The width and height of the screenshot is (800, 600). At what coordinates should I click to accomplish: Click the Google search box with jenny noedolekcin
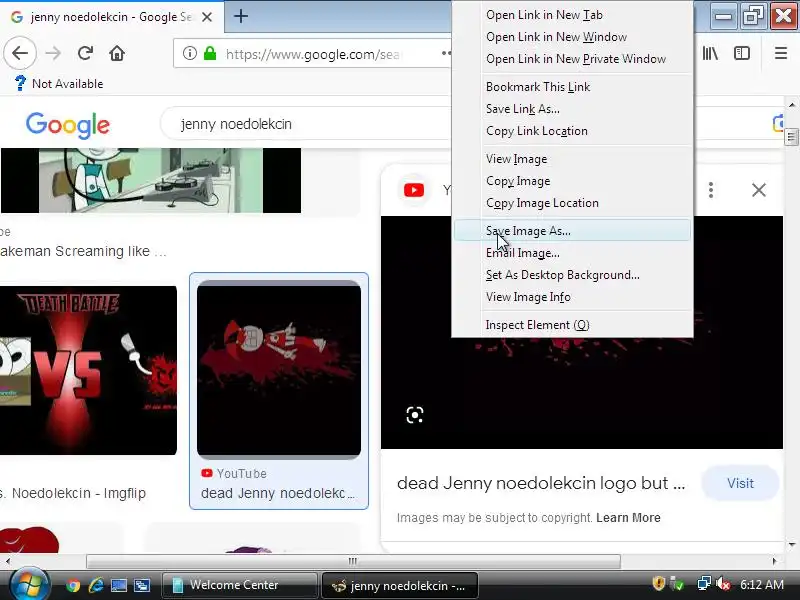click(306, 124)
